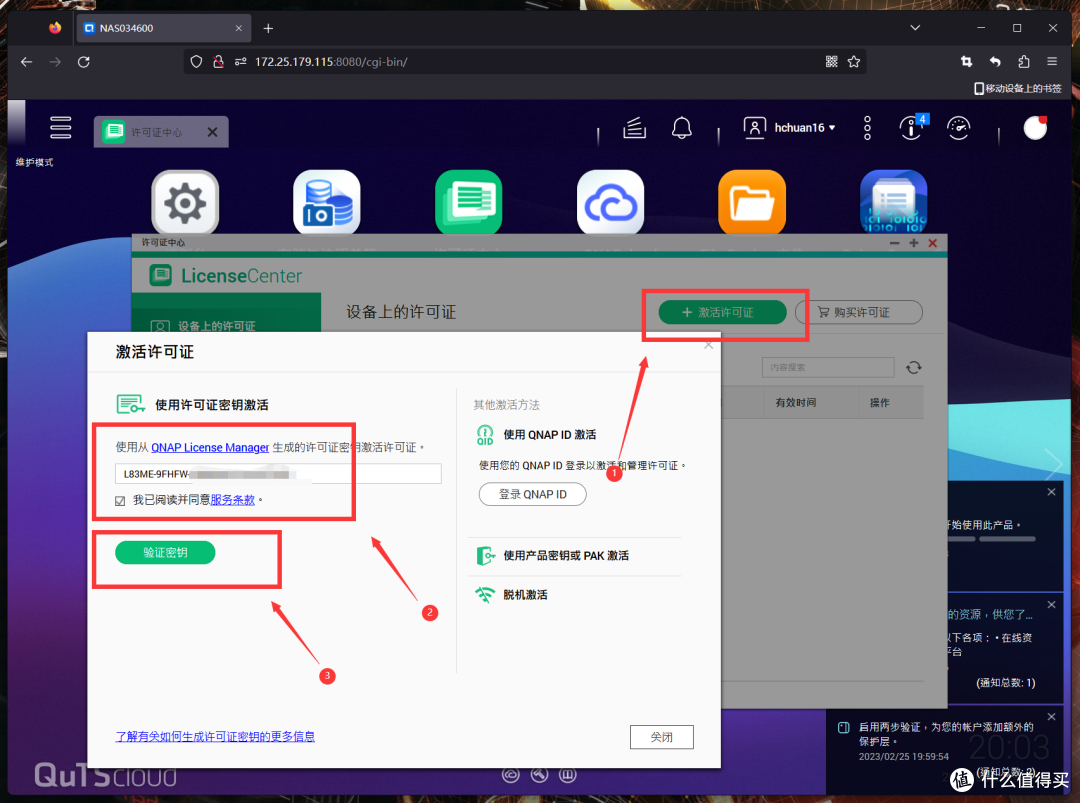Image resolution: width=1080 pixels, height=803 pixels.
Task: Dismiss the two-step verification notification
Action: pos(1052,717)
